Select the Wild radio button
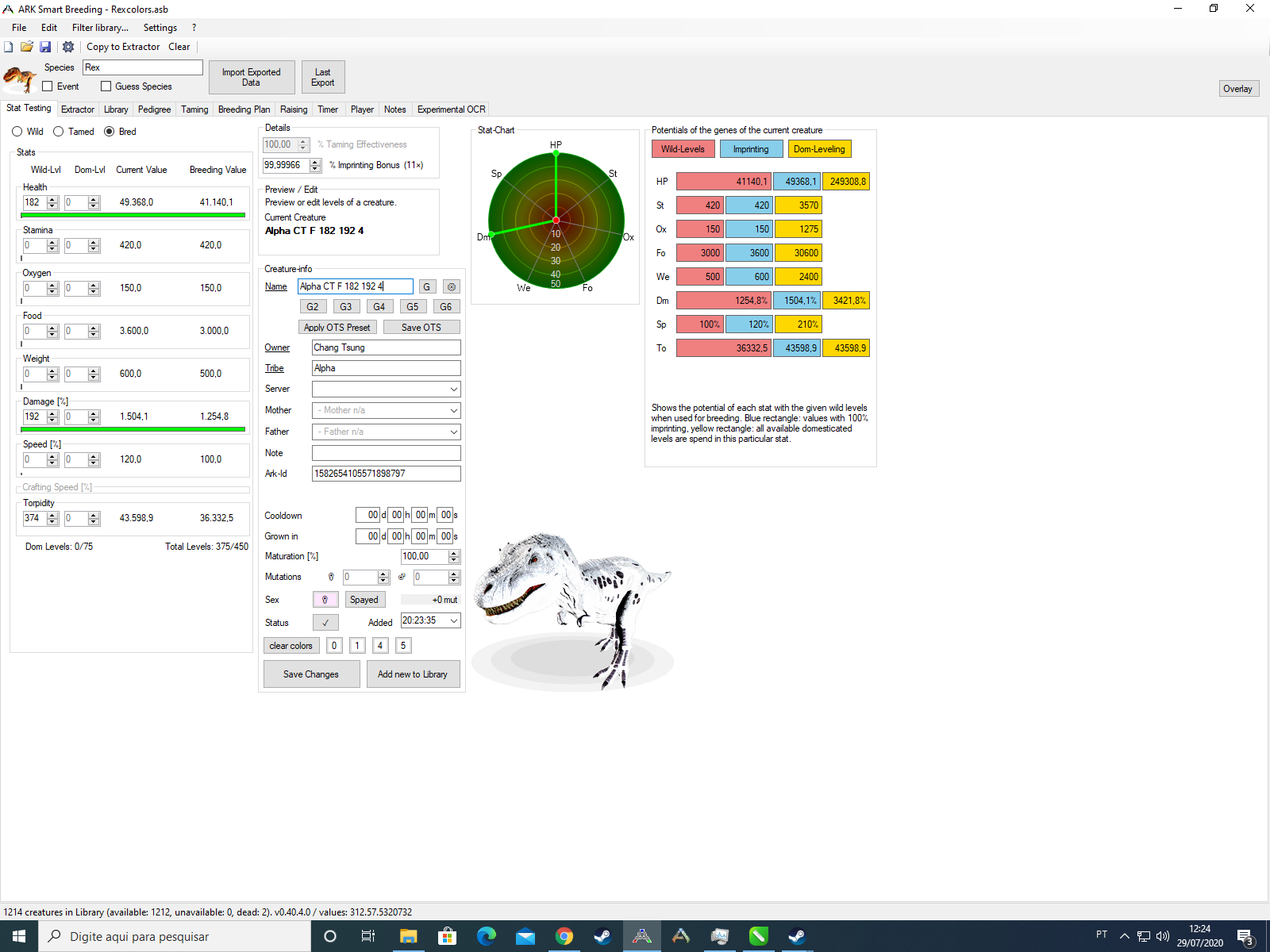Screen dimensions: 1270x952 coord(17,132)
